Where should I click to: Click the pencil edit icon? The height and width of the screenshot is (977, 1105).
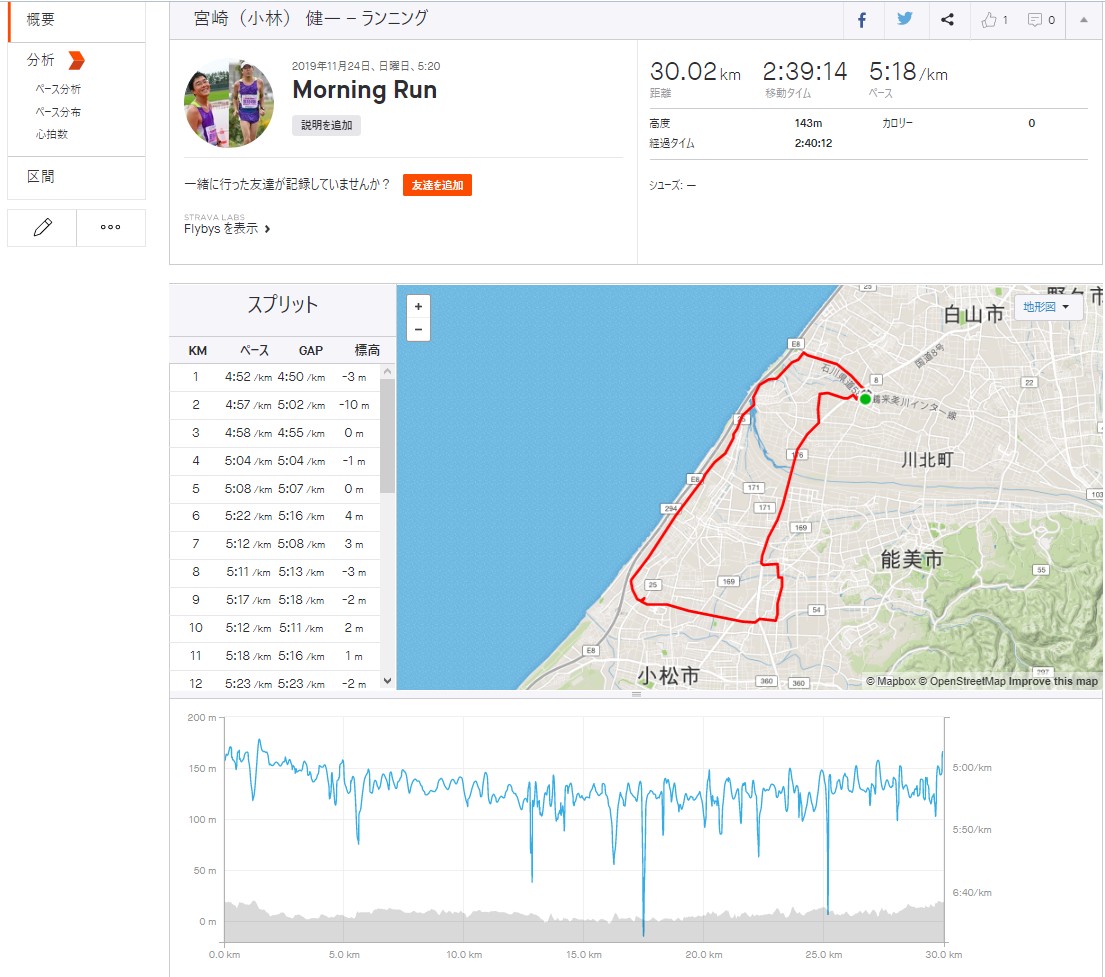coord(42,228)
